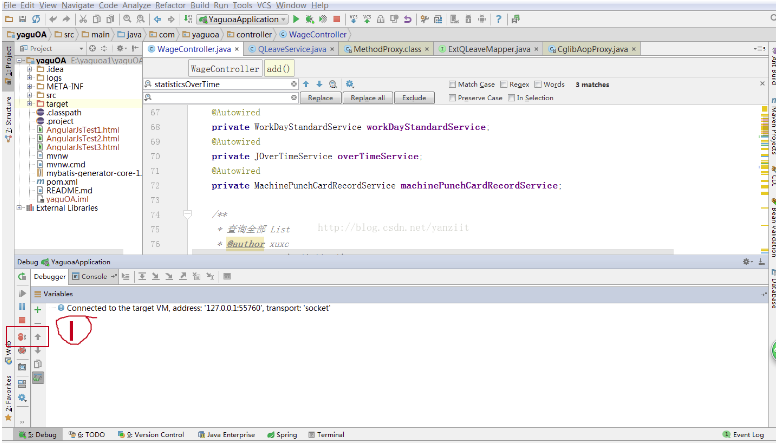Click the Step Out icon in debugger toolbar

coord(183,276)
